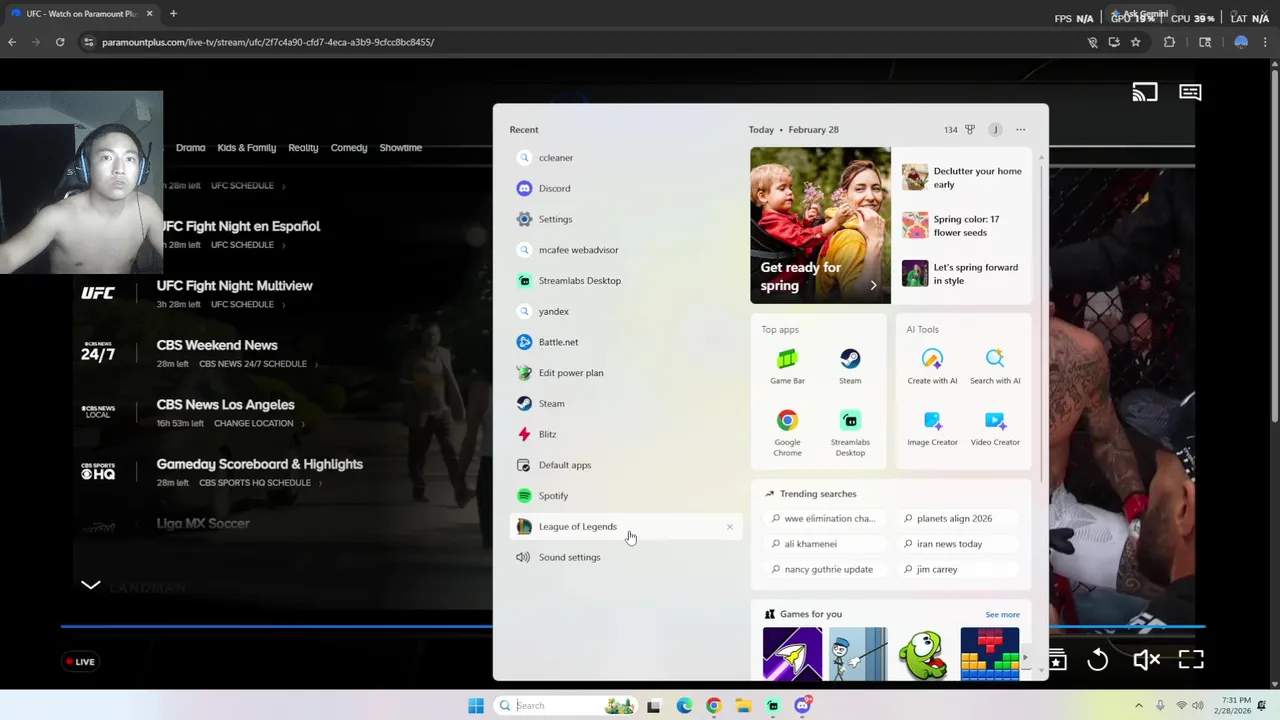Select the Kids & Family category tab
The image size is (1280, 720).
pos(246,148)
